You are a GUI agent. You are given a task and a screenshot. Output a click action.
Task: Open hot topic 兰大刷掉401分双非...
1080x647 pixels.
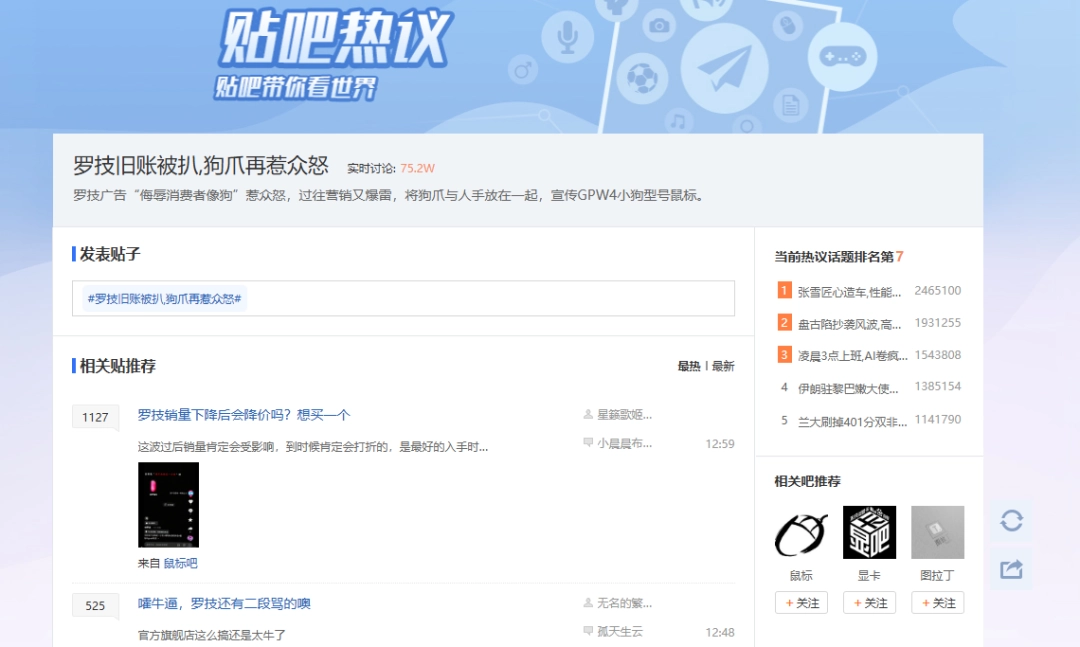tap(852, 422)
